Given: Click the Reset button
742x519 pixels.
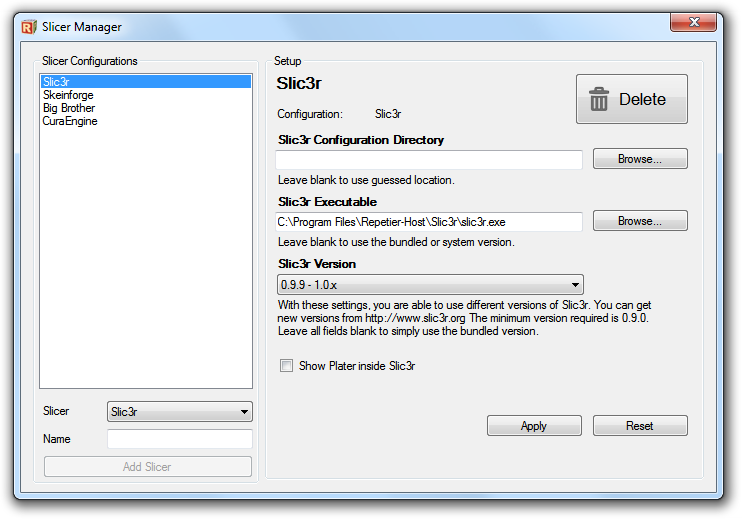Looking at the screenshot, I should tap(640, 426).
